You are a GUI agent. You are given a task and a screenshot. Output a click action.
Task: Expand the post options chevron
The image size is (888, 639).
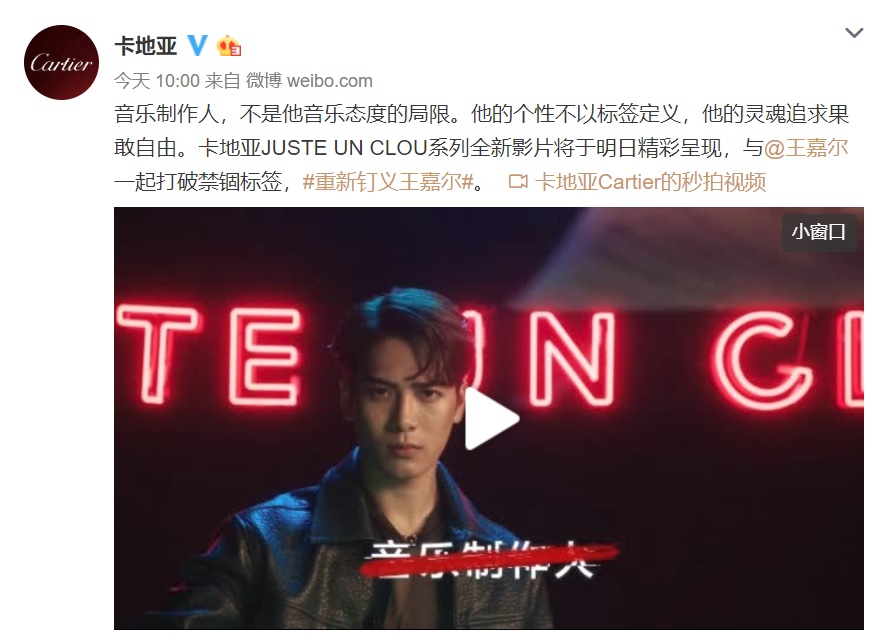coord(854,33)
